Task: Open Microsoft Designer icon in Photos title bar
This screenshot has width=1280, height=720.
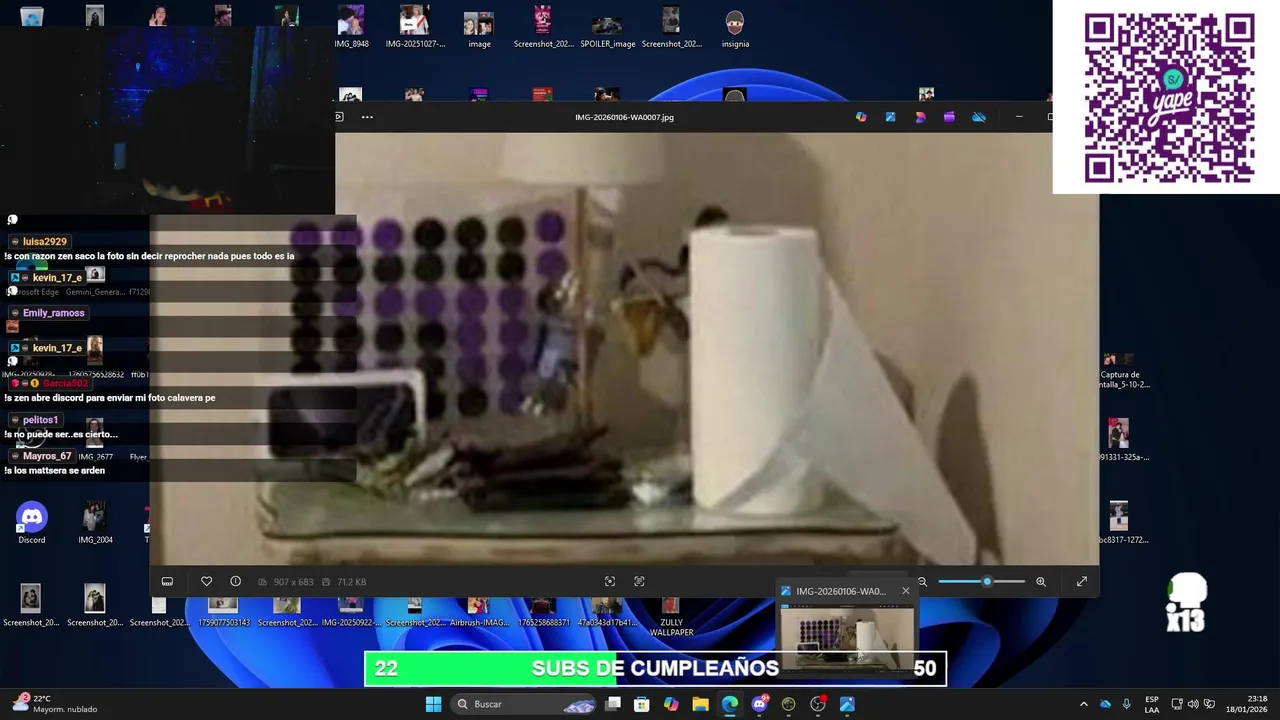Action: point(920,117)
